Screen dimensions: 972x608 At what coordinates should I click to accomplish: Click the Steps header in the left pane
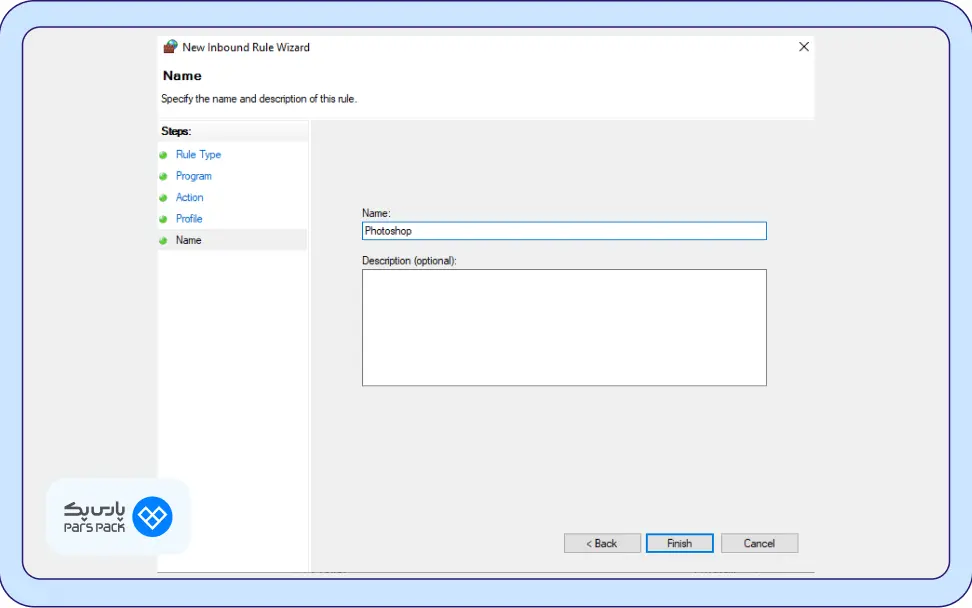click(x=176, y=131)
